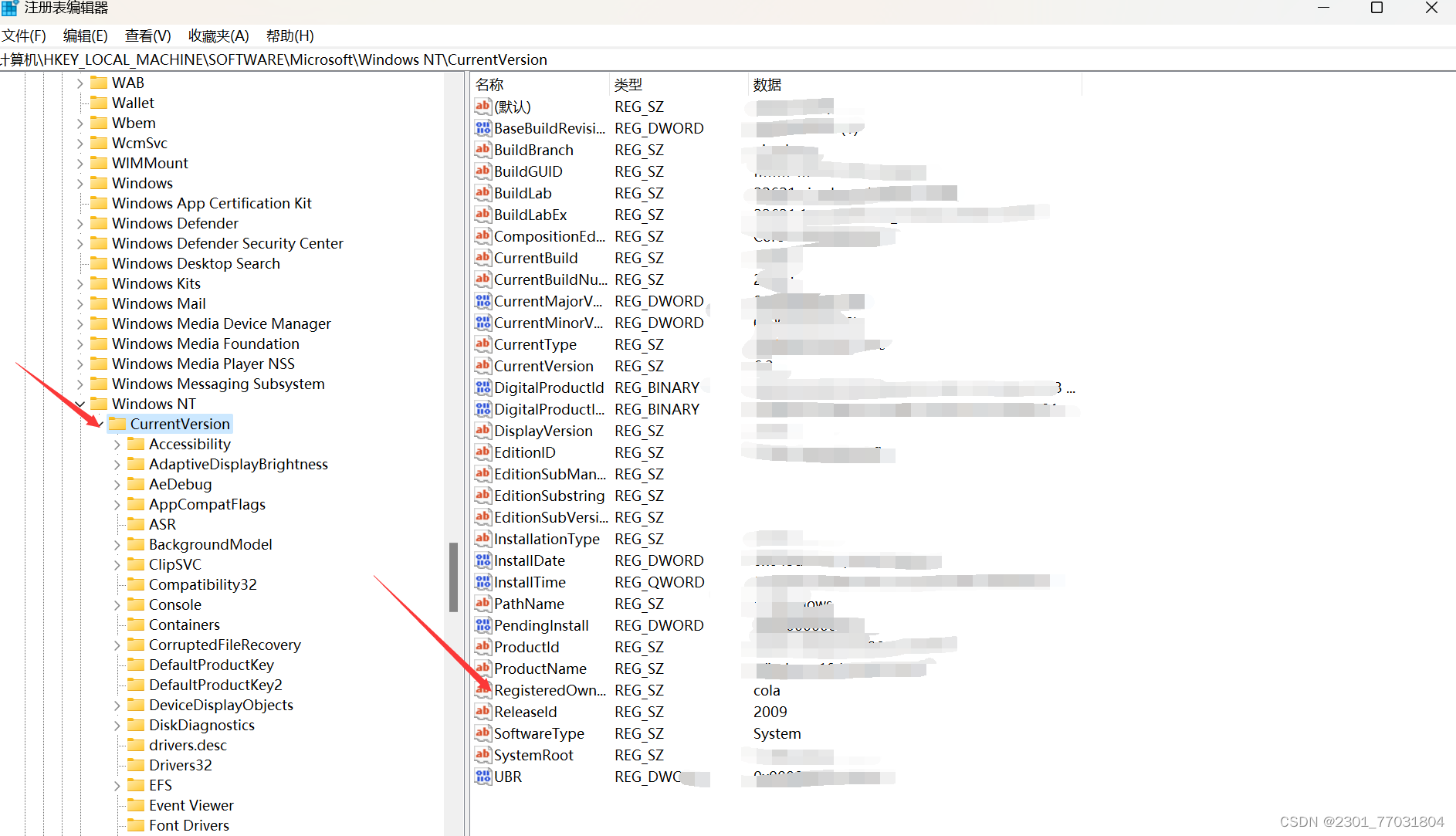Expand the Accessibility subkey chevron
This screenshot has height=836, width=1456.
(x=117, y=444)
